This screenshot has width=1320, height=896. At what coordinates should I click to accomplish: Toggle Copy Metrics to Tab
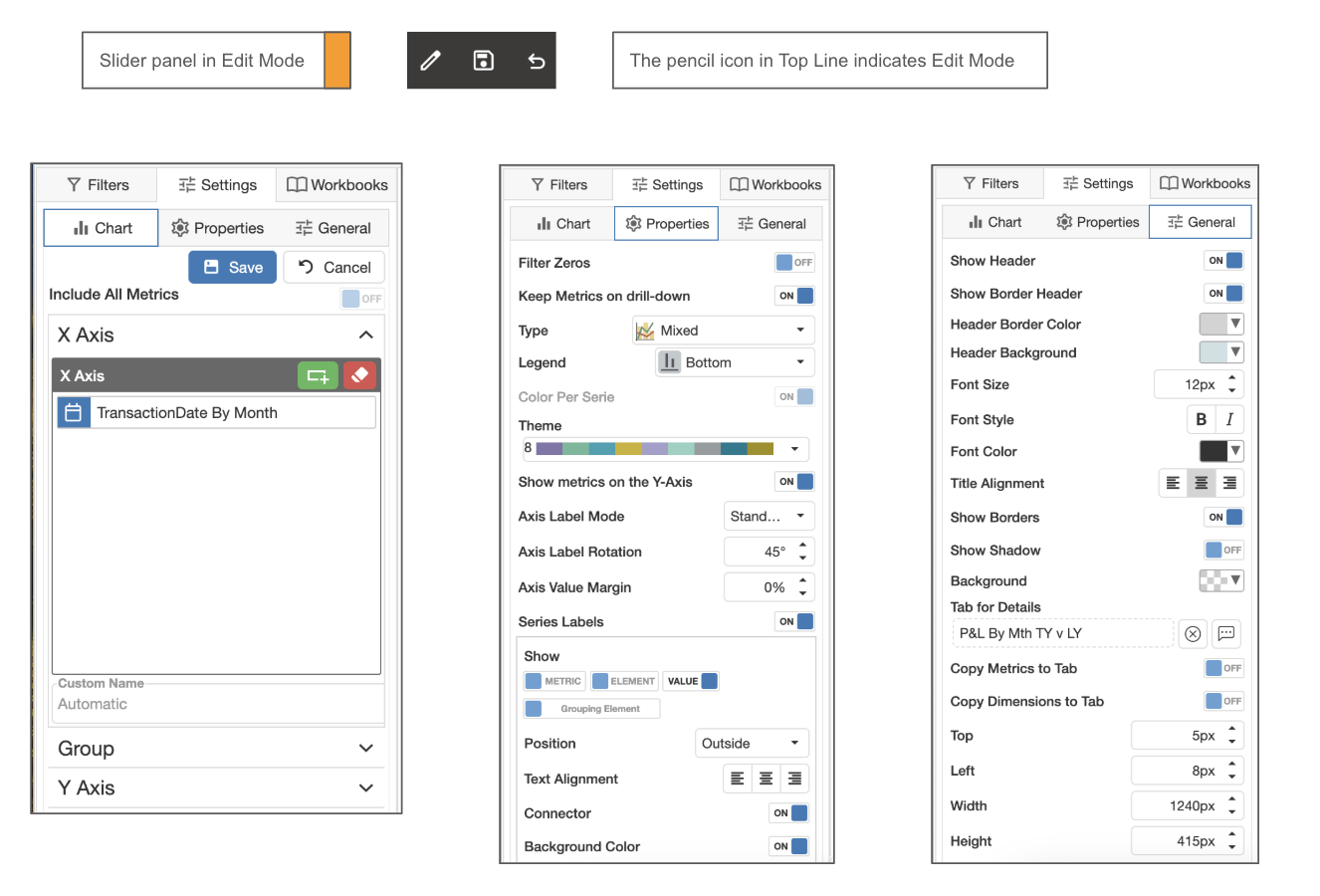tap(1224, 668)
